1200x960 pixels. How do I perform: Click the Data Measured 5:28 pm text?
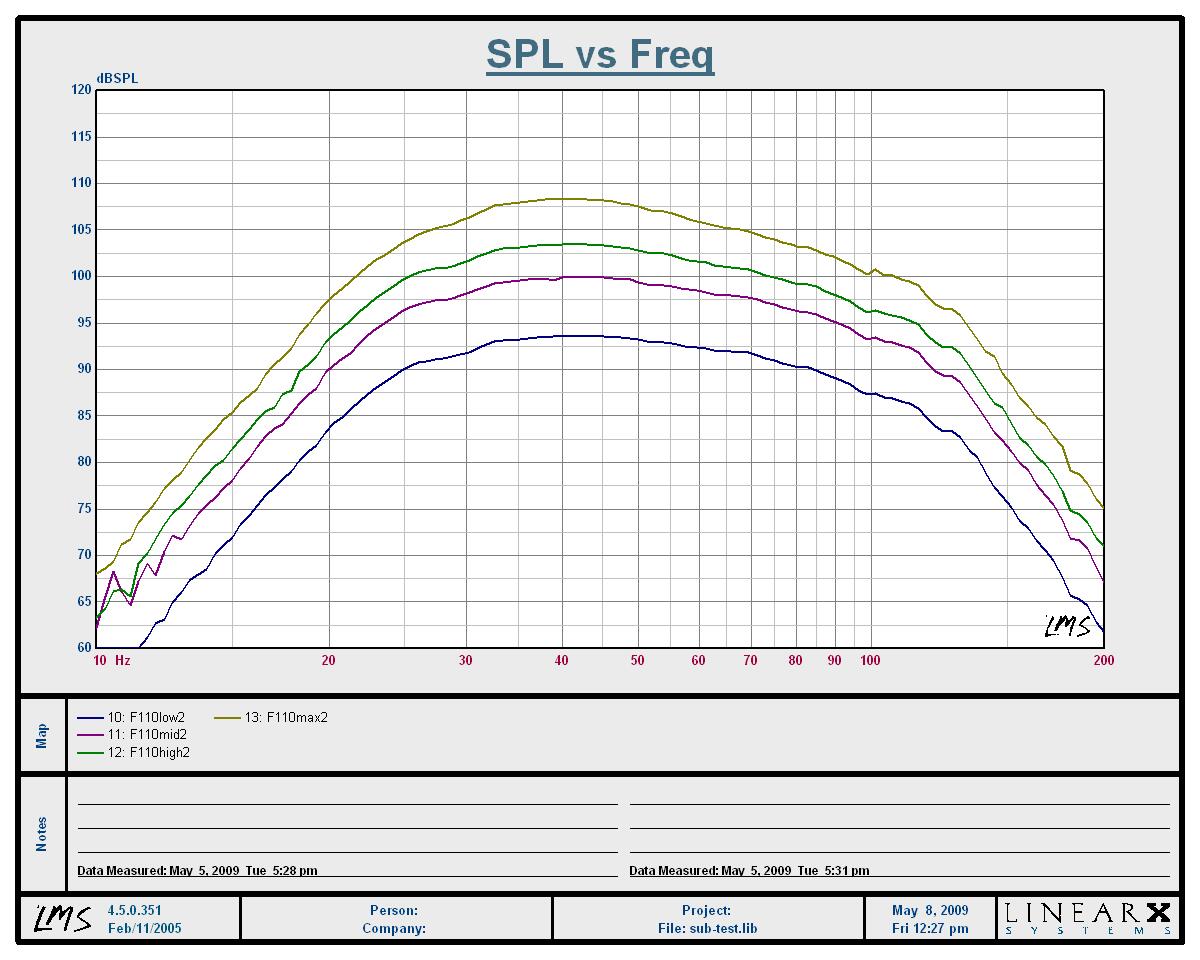coord(198,871)
